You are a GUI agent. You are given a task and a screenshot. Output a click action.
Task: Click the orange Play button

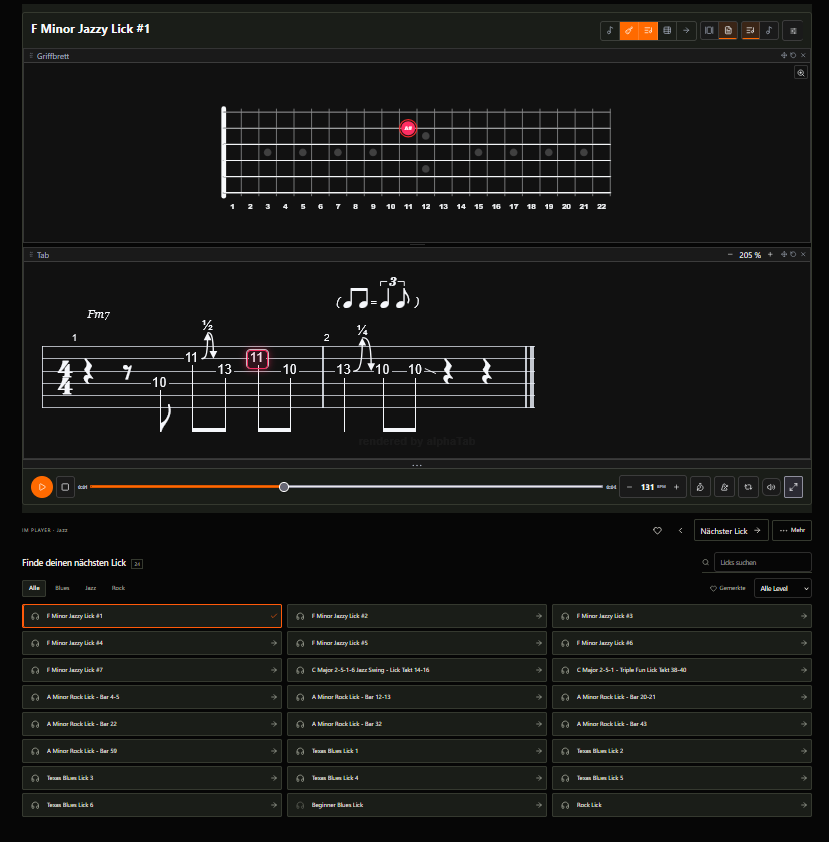pos(41,487)
